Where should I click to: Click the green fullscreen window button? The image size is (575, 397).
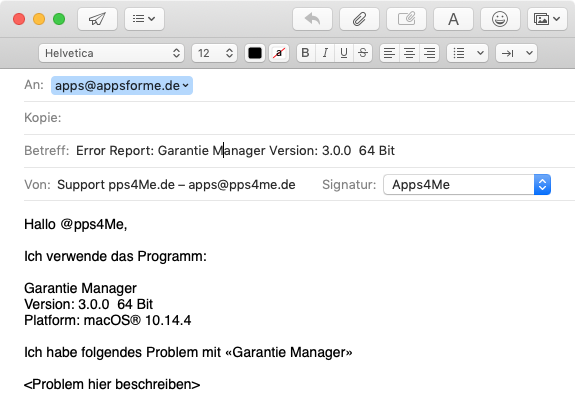pos(59,19)
